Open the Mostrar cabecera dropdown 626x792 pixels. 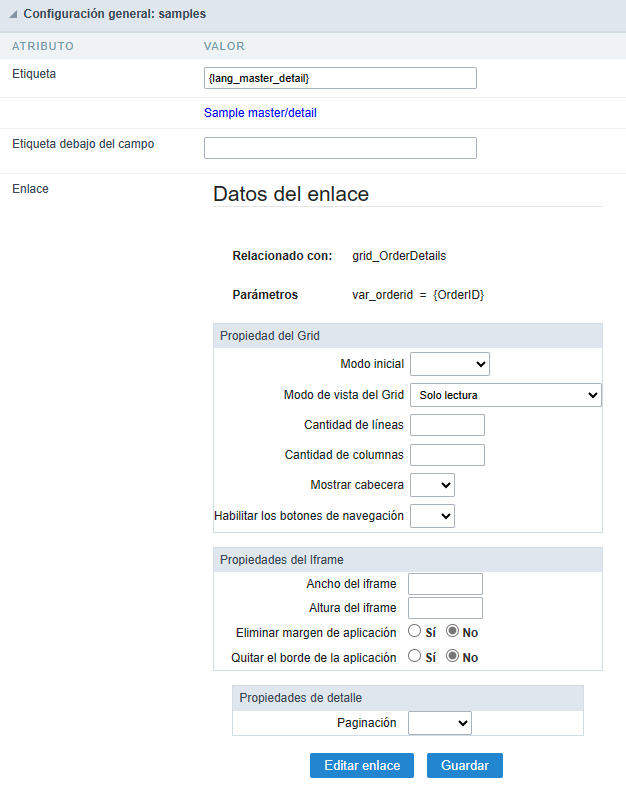[432, 485]
